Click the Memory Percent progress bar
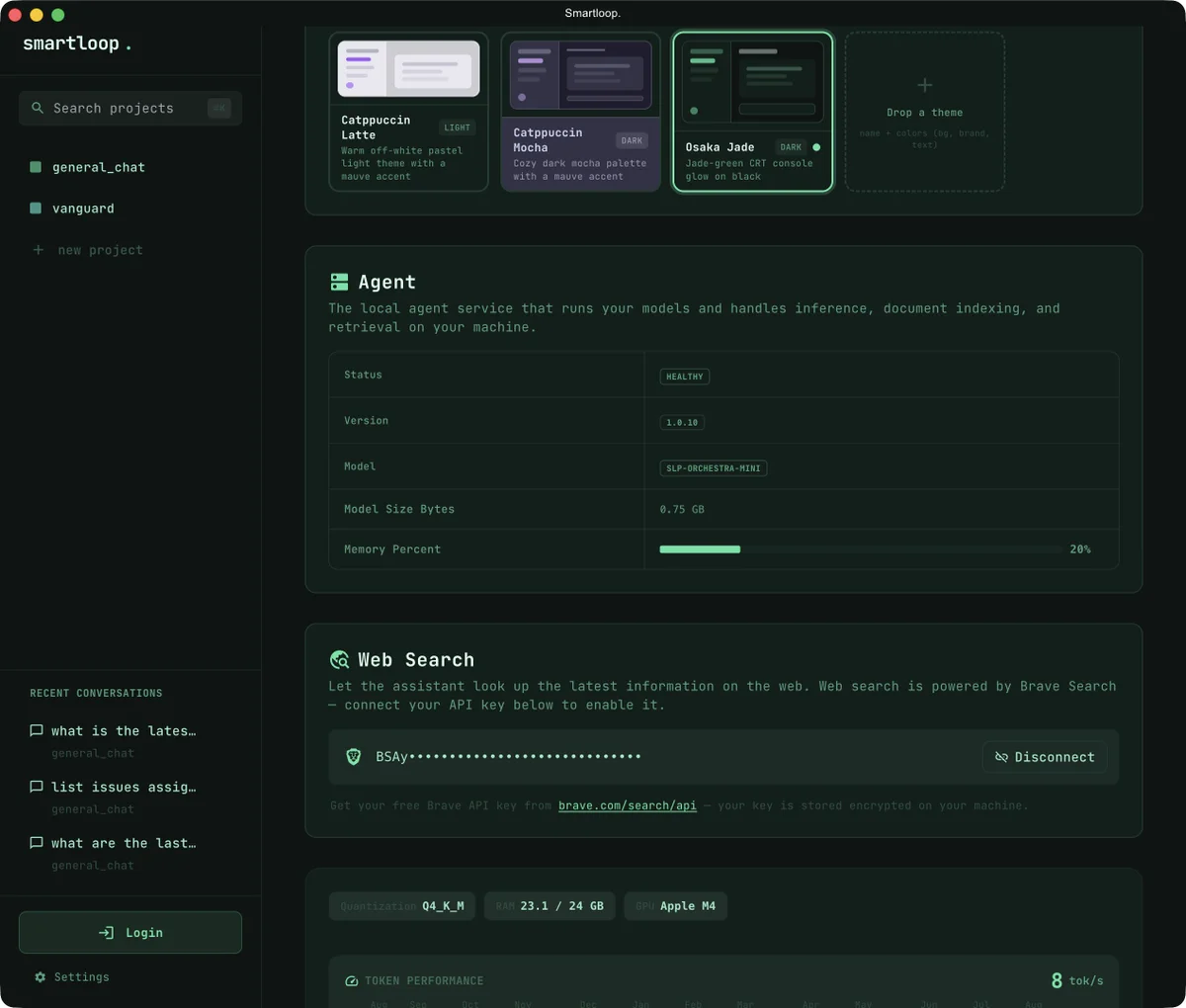This screenshot has height=1008, width=1186. coord(860,549)
